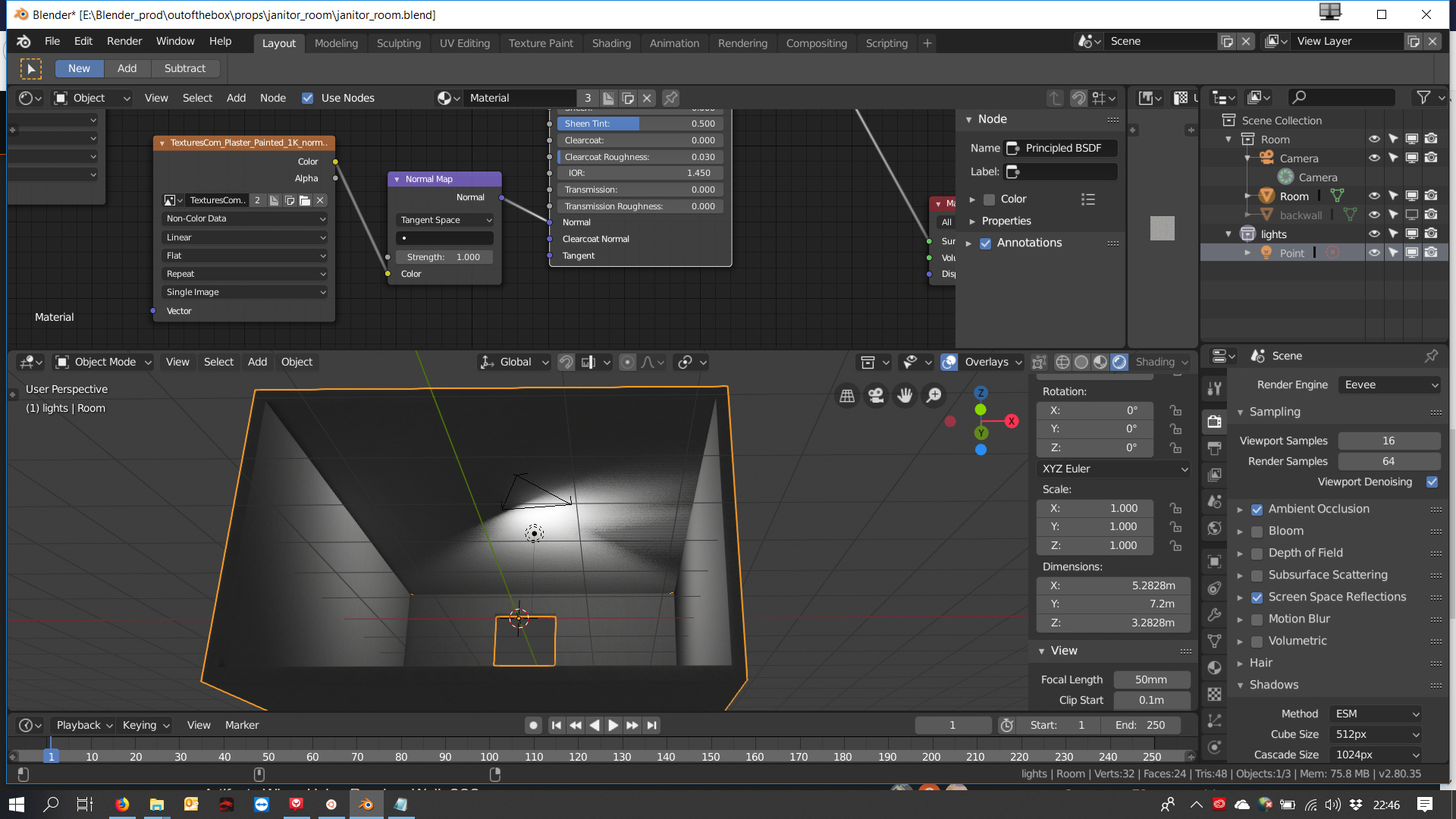
Task: Pin the material node tree
Action: click(x=670, y=98)
